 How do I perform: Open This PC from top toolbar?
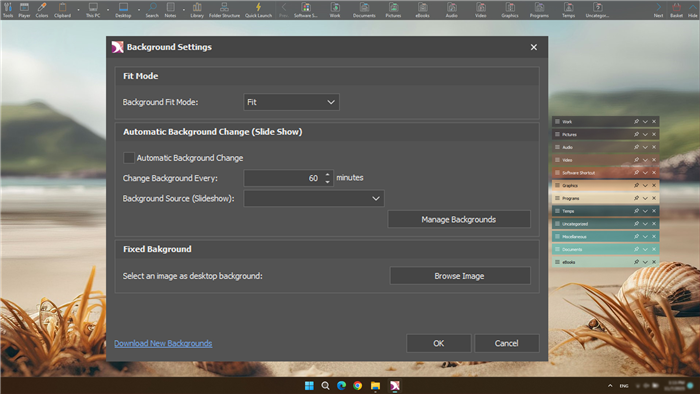tap(93, 10)
